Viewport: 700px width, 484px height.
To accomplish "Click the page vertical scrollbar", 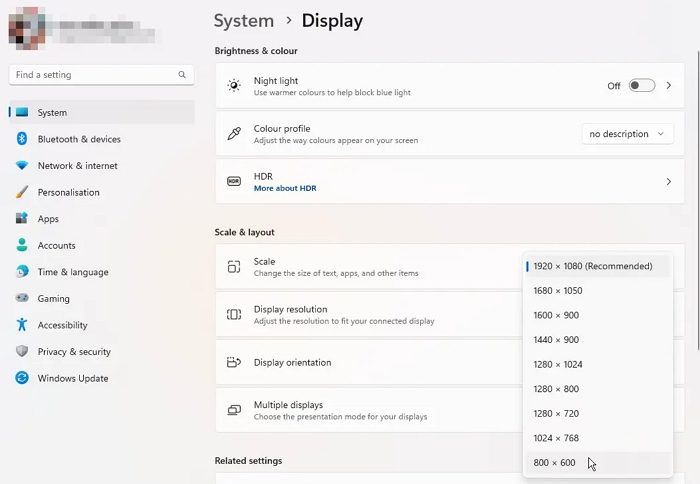I will [x=697, y=200].
